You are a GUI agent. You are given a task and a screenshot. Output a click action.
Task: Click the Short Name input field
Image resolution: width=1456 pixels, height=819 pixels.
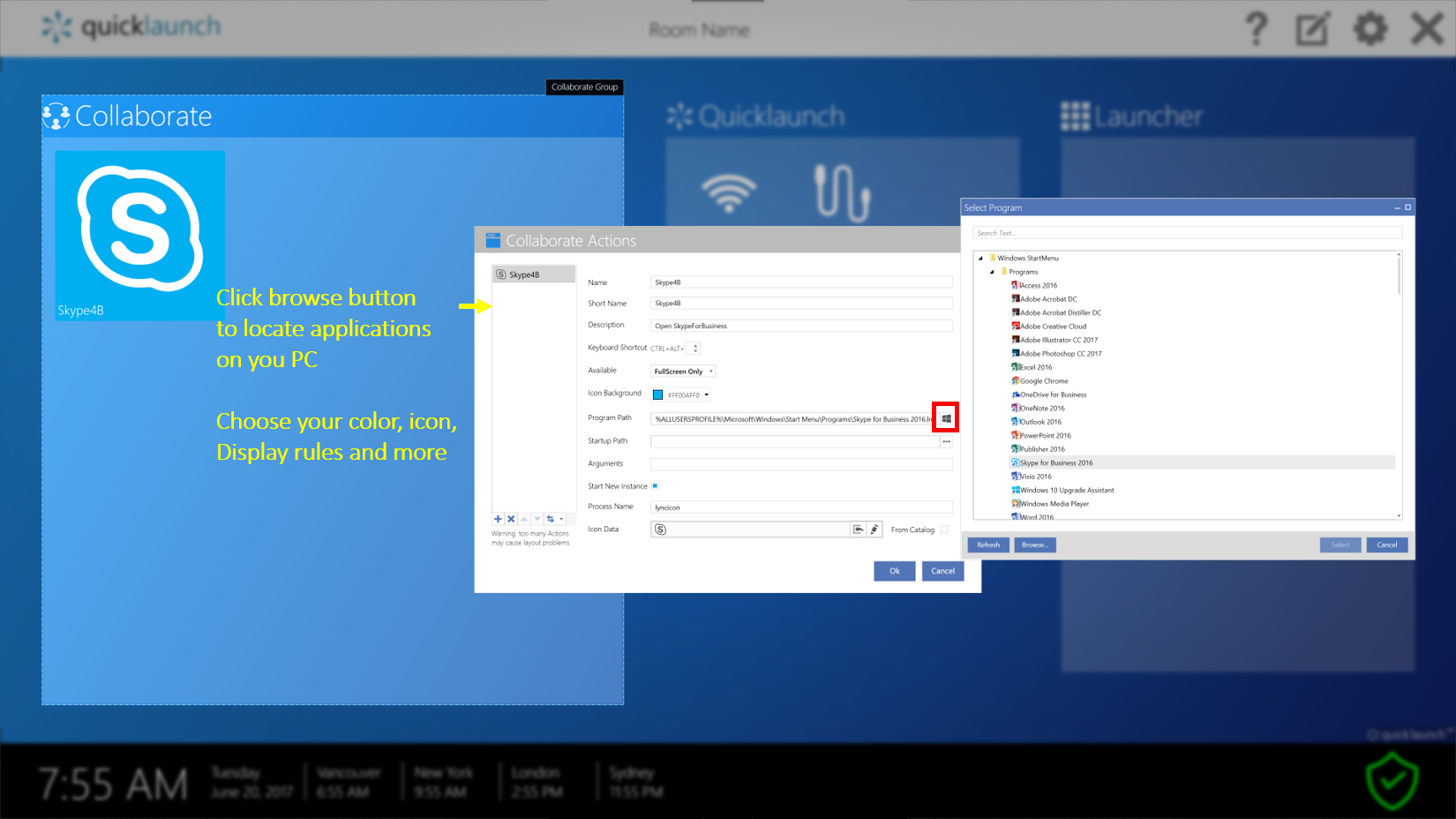(x=801, y=303)
